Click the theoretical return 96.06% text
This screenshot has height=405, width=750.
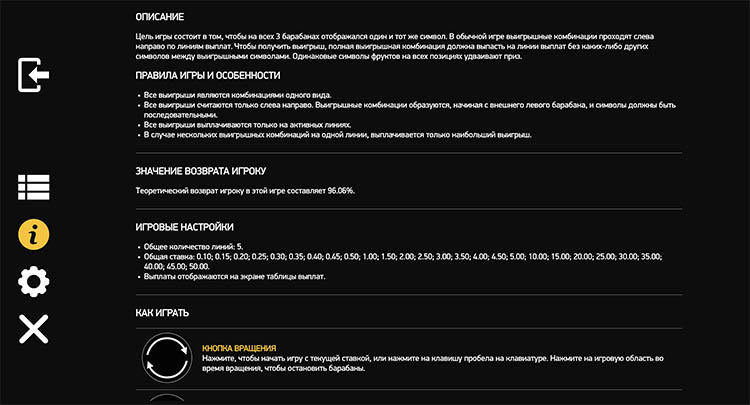click(245, 190)
